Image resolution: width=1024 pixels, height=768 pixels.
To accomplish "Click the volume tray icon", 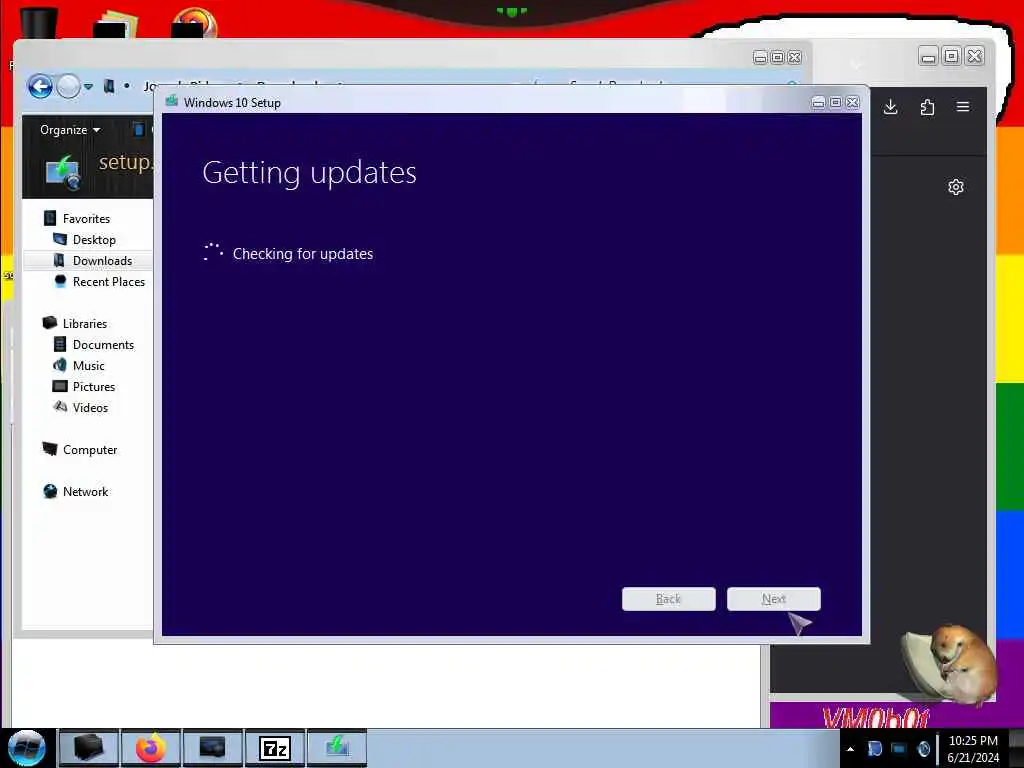I will click(x=923, y=749).
